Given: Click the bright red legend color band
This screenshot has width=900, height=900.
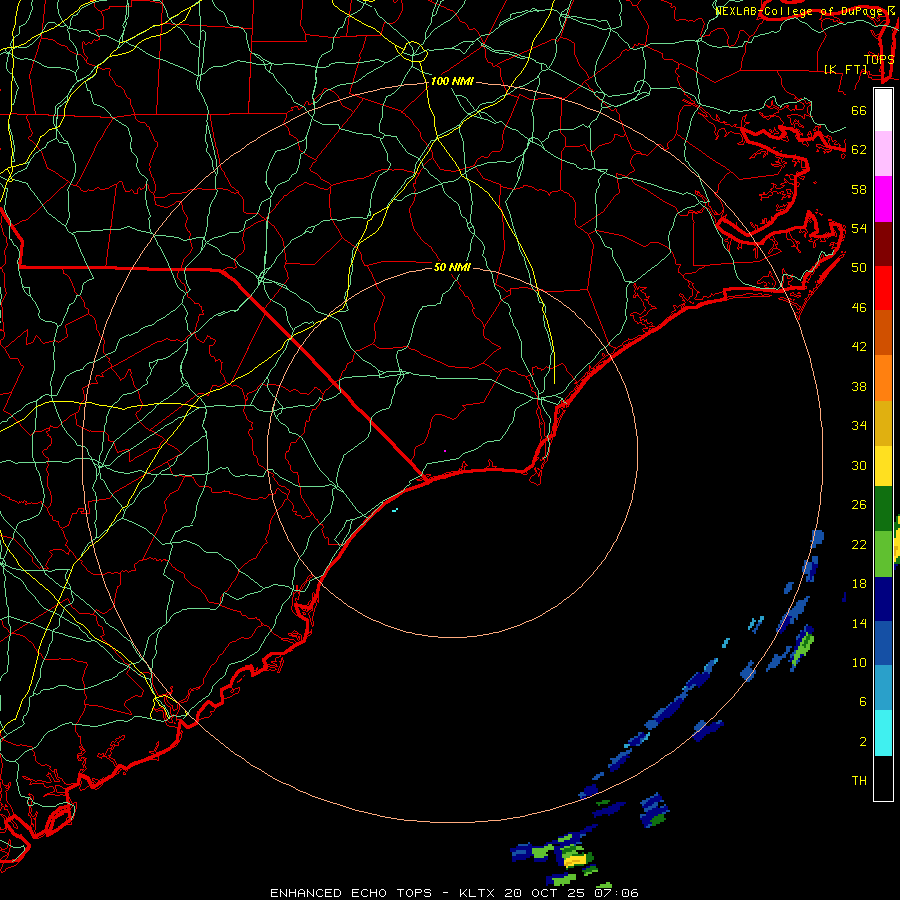Looking at the screenshot, I should 883,288.
